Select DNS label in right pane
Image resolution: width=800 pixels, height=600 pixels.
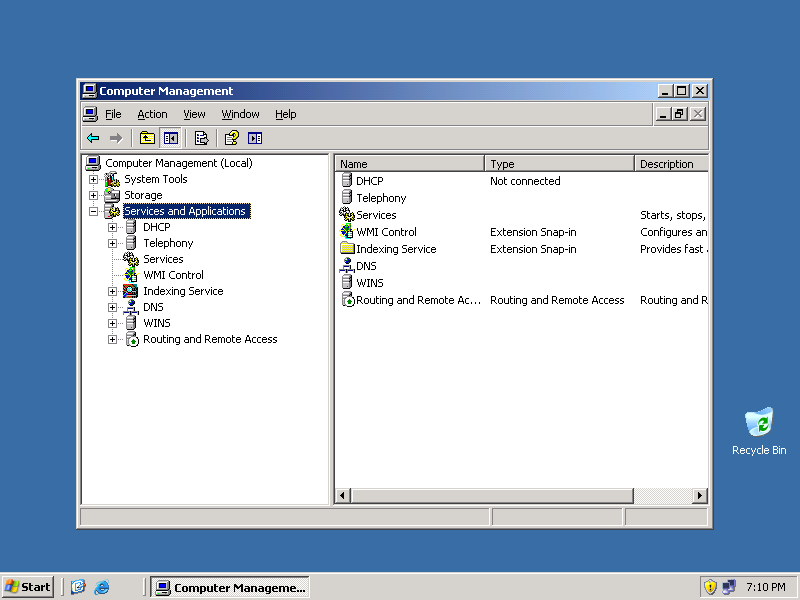366,266
